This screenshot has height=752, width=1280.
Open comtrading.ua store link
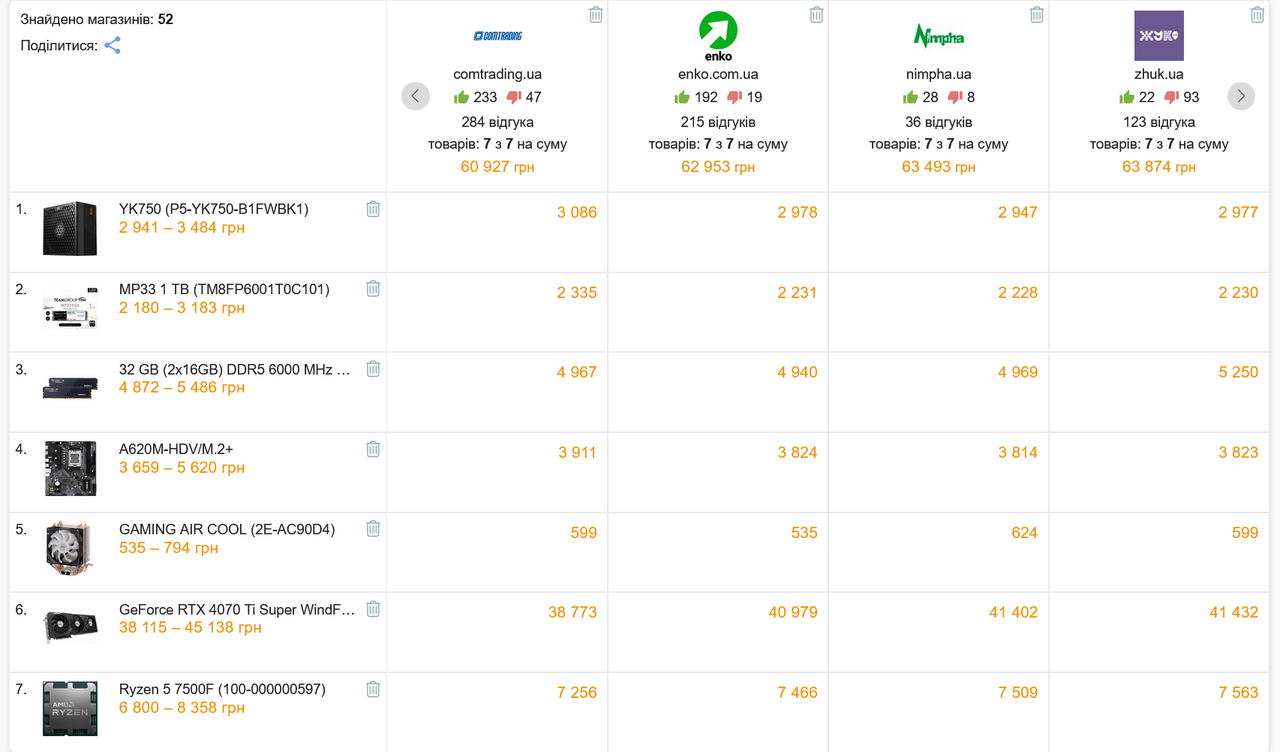click(498, 74)
